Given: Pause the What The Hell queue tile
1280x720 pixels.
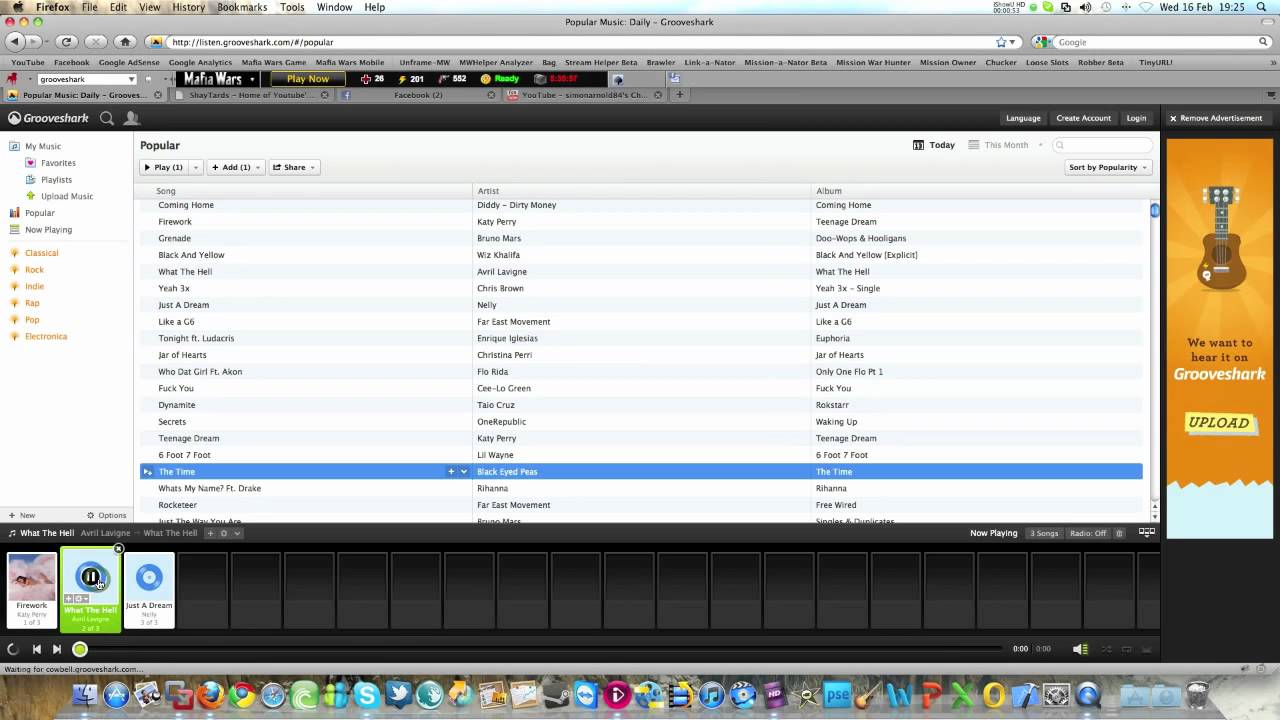Looking at the screenshot, I should pyautogui.click(x=90, y=576).
